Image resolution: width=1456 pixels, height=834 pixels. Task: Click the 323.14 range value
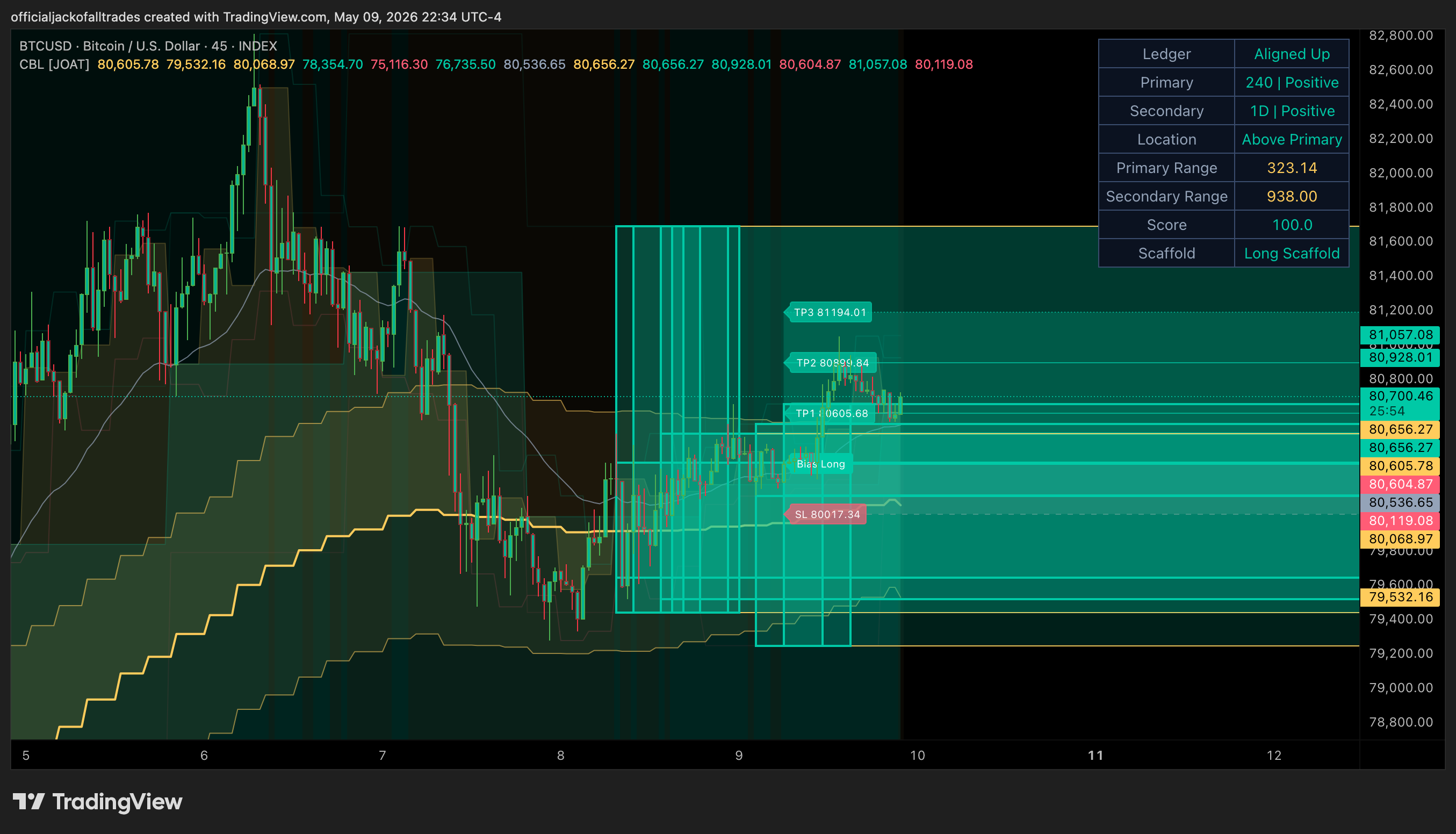[x=1292, y=168]
